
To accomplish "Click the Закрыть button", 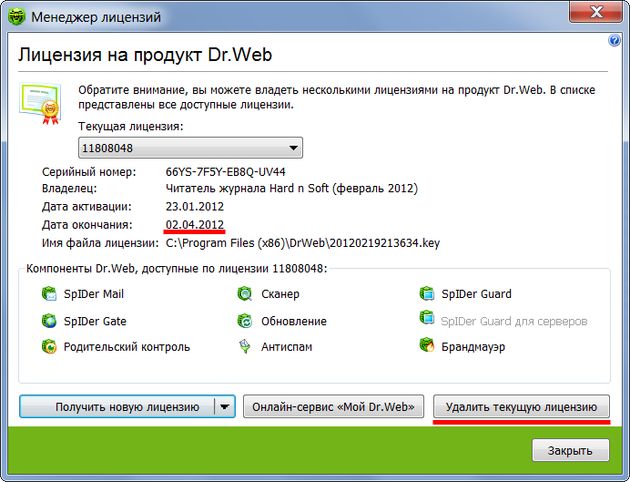I will 571,450.
